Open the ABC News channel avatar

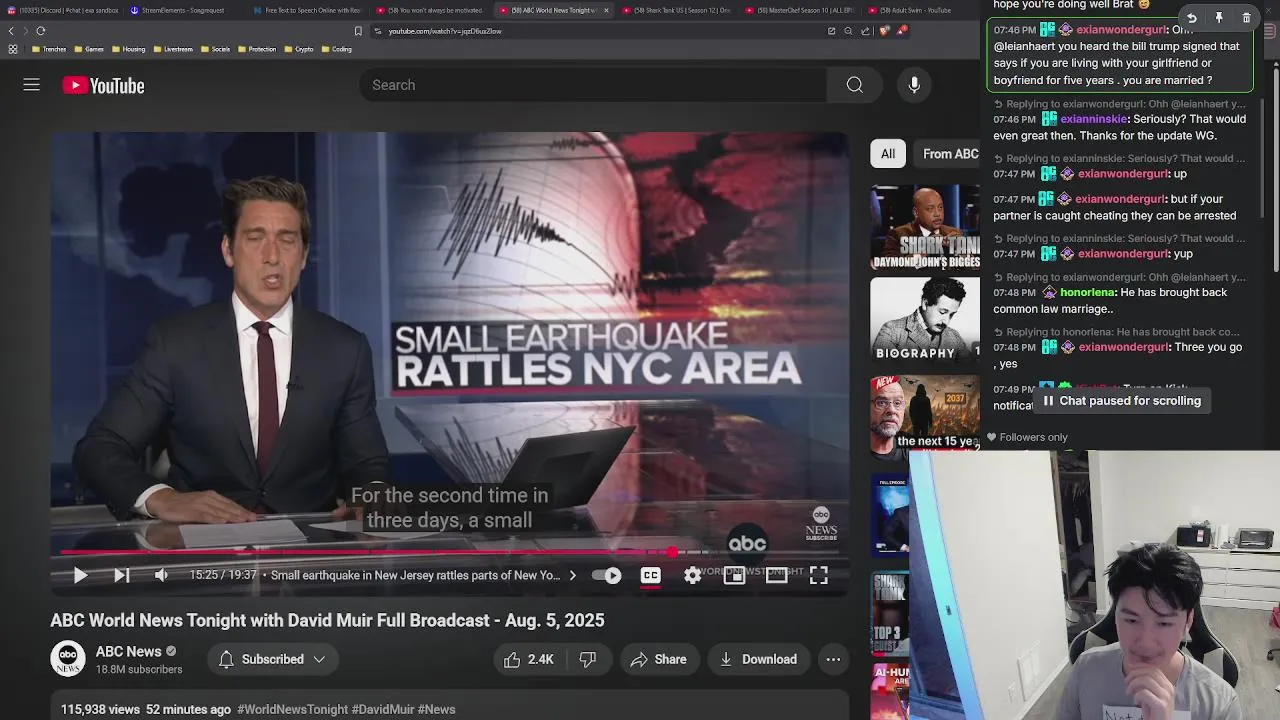(x=68, y=659)
